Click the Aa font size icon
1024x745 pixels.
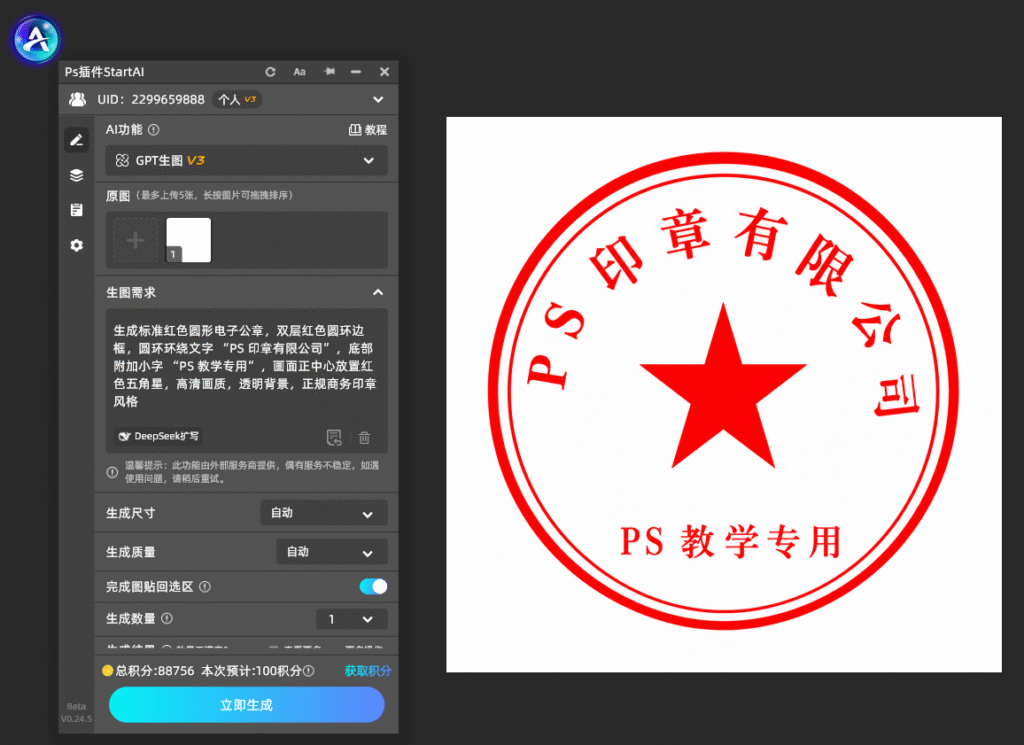point(299,72)
